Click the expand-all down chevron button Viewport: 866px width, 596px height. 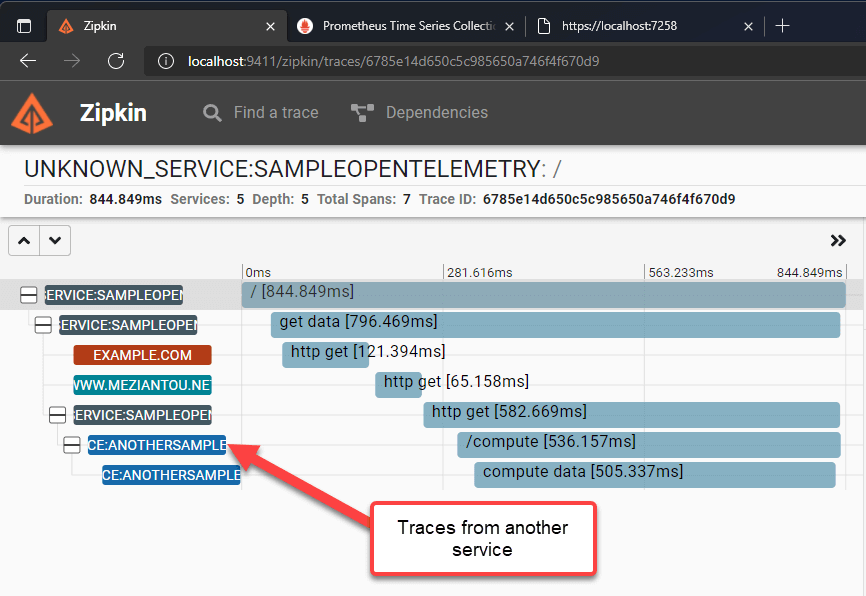pos(55,240)
